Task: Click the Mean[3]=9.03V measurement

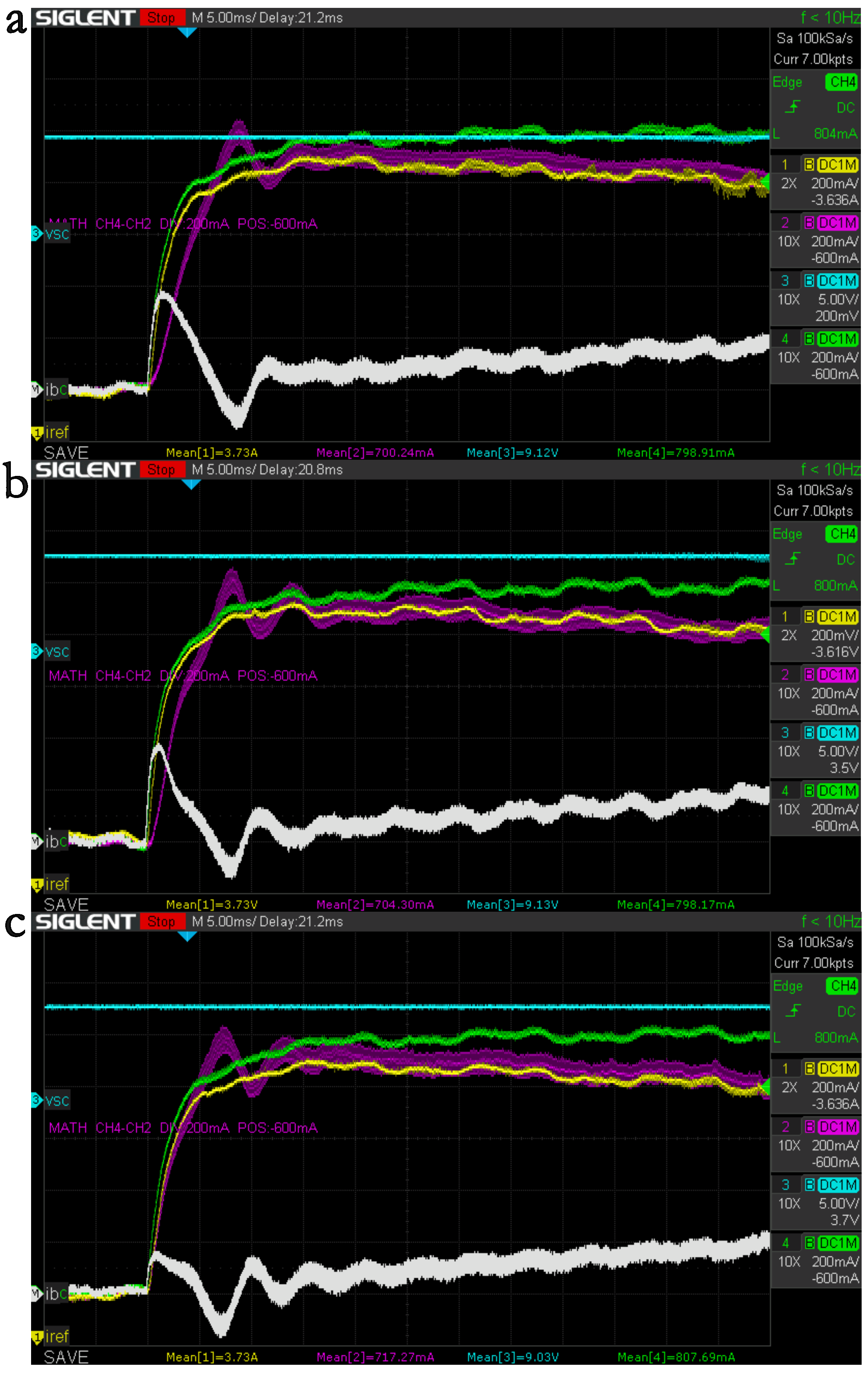Action: [513, 1357]
